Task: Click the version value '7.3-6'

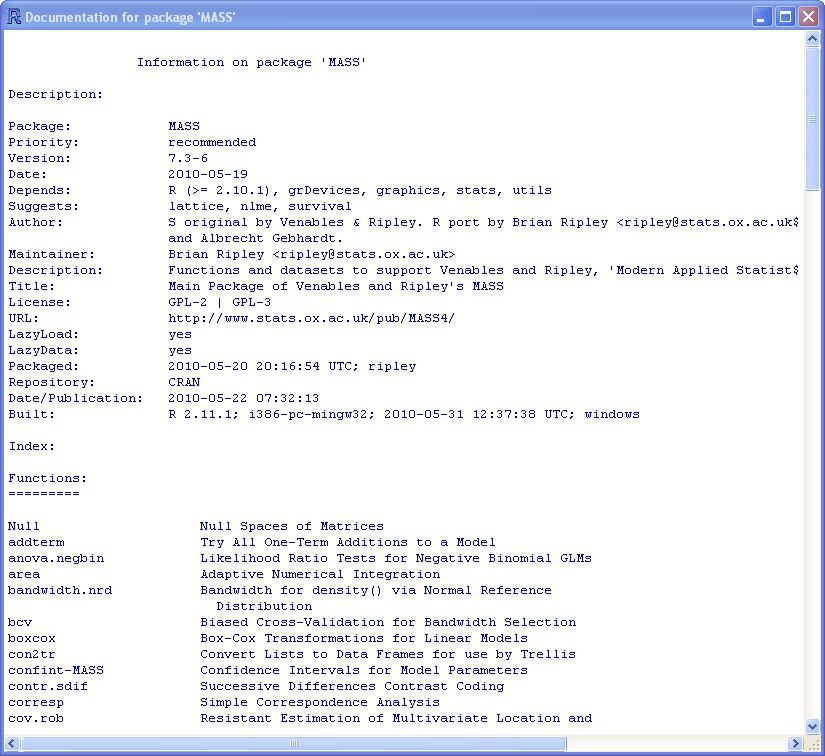Action: coord(188,158)
